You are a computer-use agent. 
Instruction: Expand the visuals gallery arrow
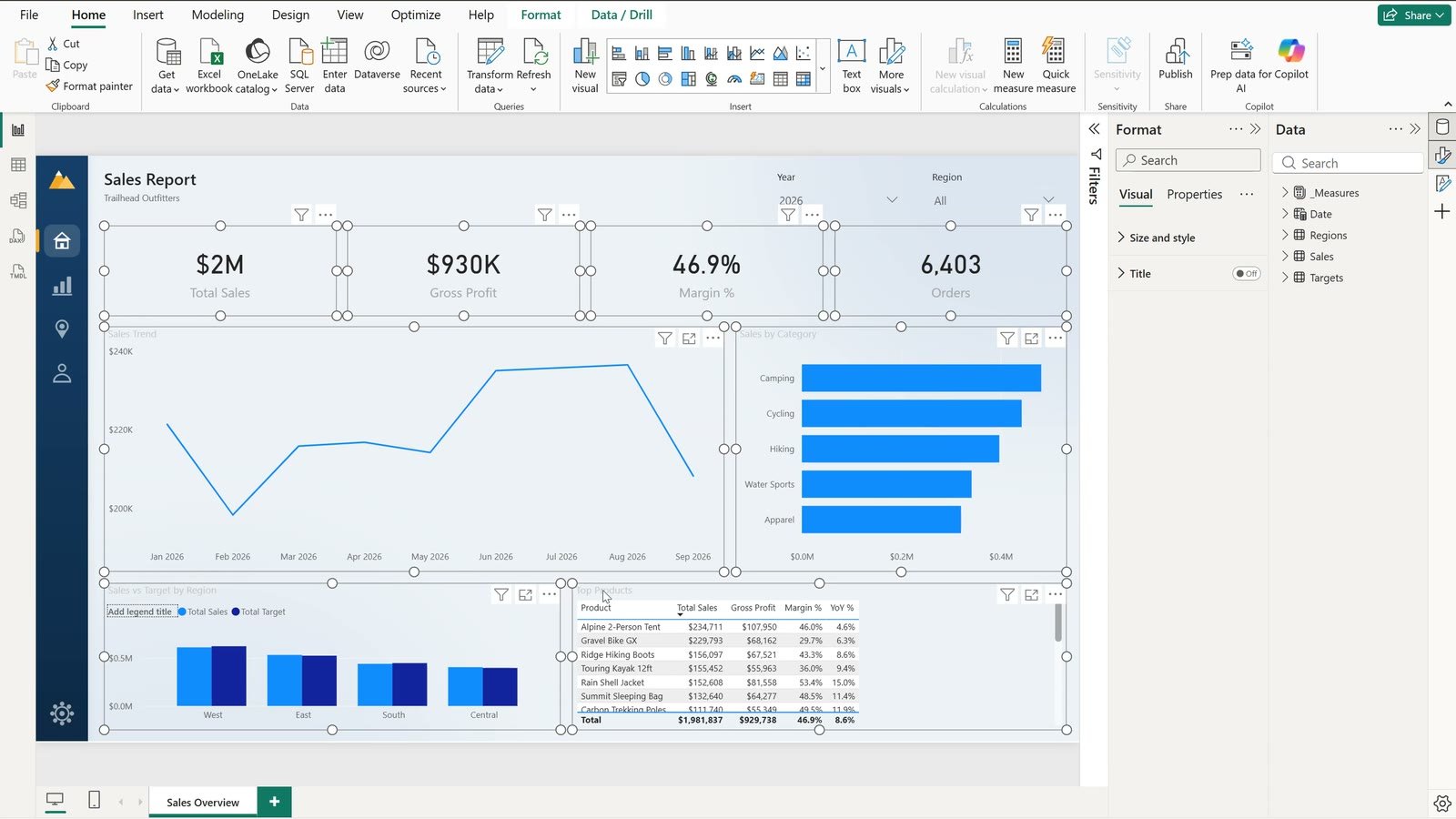coord(823,67)
